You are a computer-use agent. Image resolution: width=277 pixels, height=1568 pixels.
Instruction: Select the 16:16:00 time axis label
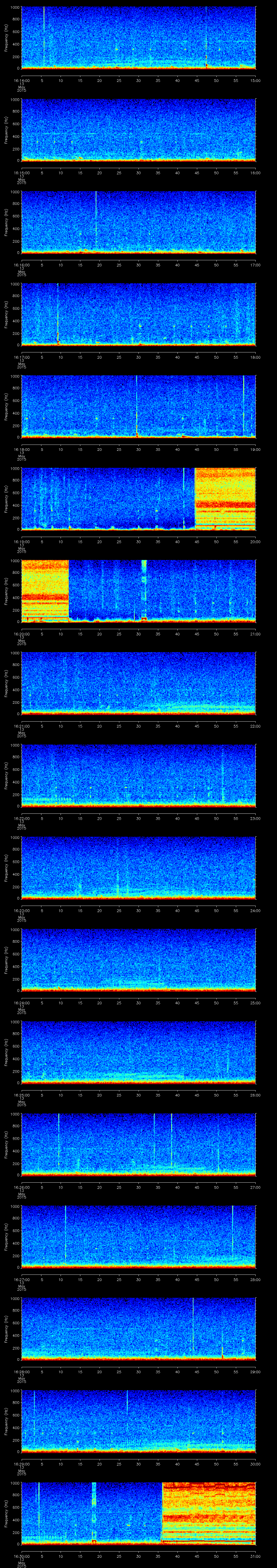[21, 265]
